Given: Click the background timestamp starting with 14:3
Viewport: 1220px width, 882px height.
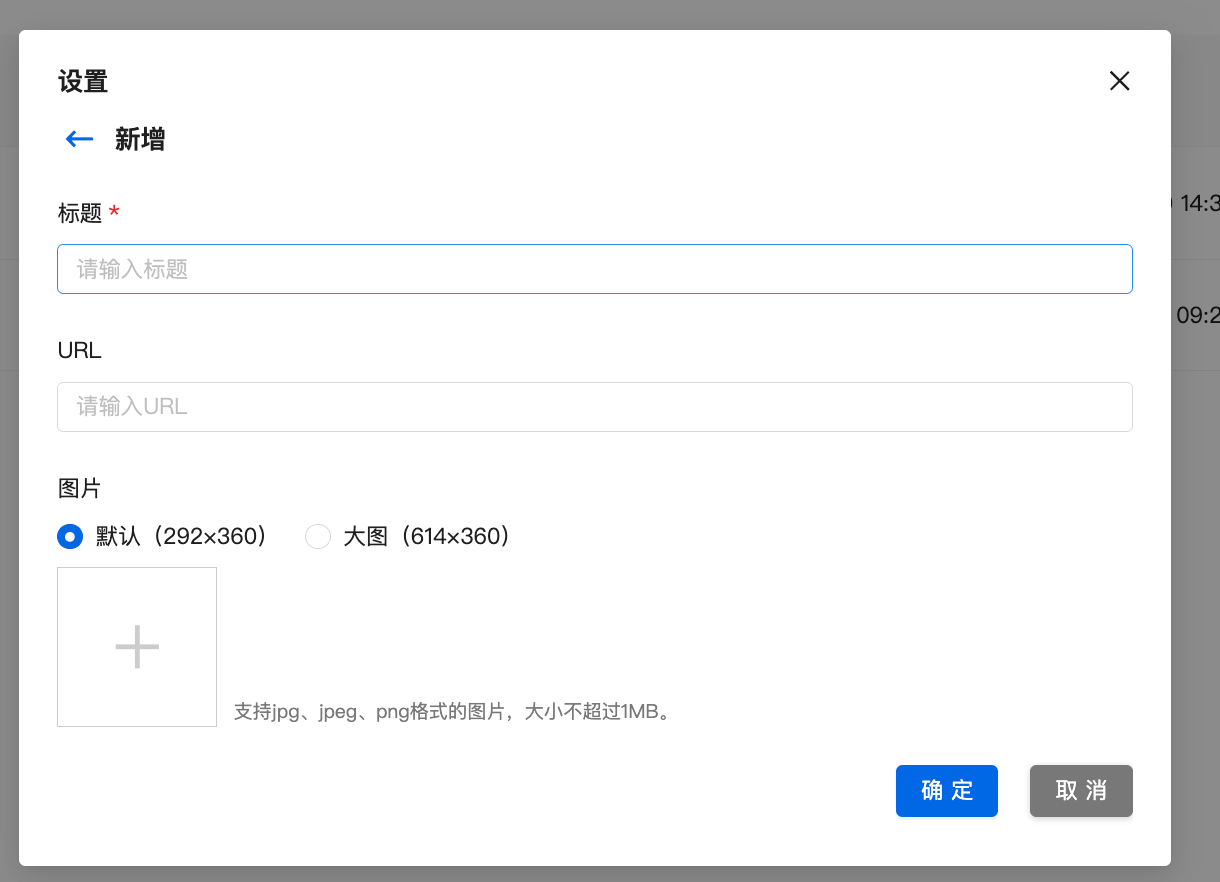Looking at the screenshot, I should pos(1199,204).
